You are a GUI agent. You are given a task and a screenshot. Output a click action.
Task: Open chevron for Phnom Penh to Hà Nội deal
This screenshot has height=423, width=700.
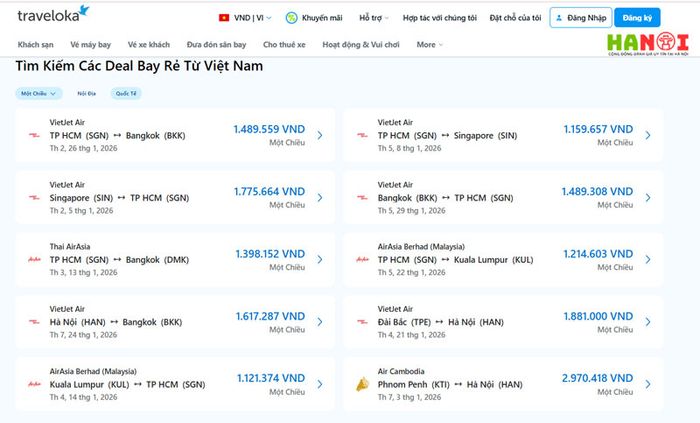pos(648,384)
